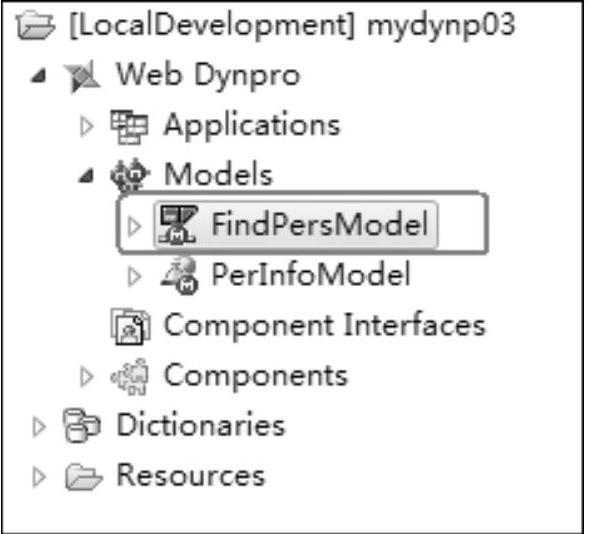
Task: Click the Dictionaries database icon
Action: click(x=82, y=426)
